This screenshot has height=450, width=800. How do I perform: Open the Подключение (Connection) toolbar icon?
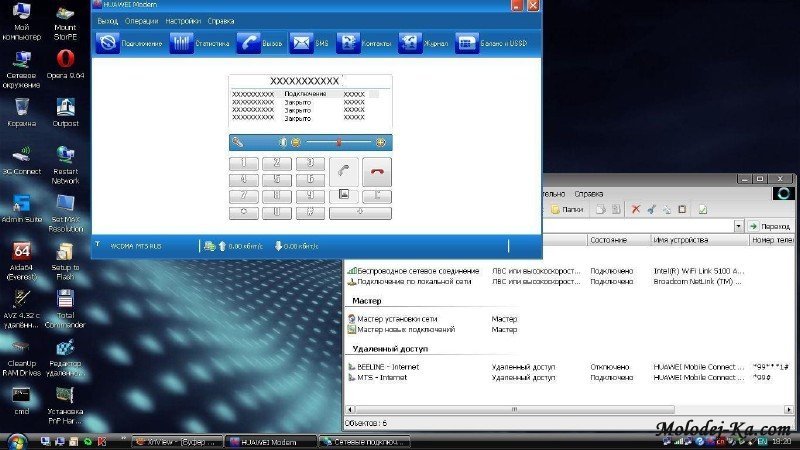[108, 43]
